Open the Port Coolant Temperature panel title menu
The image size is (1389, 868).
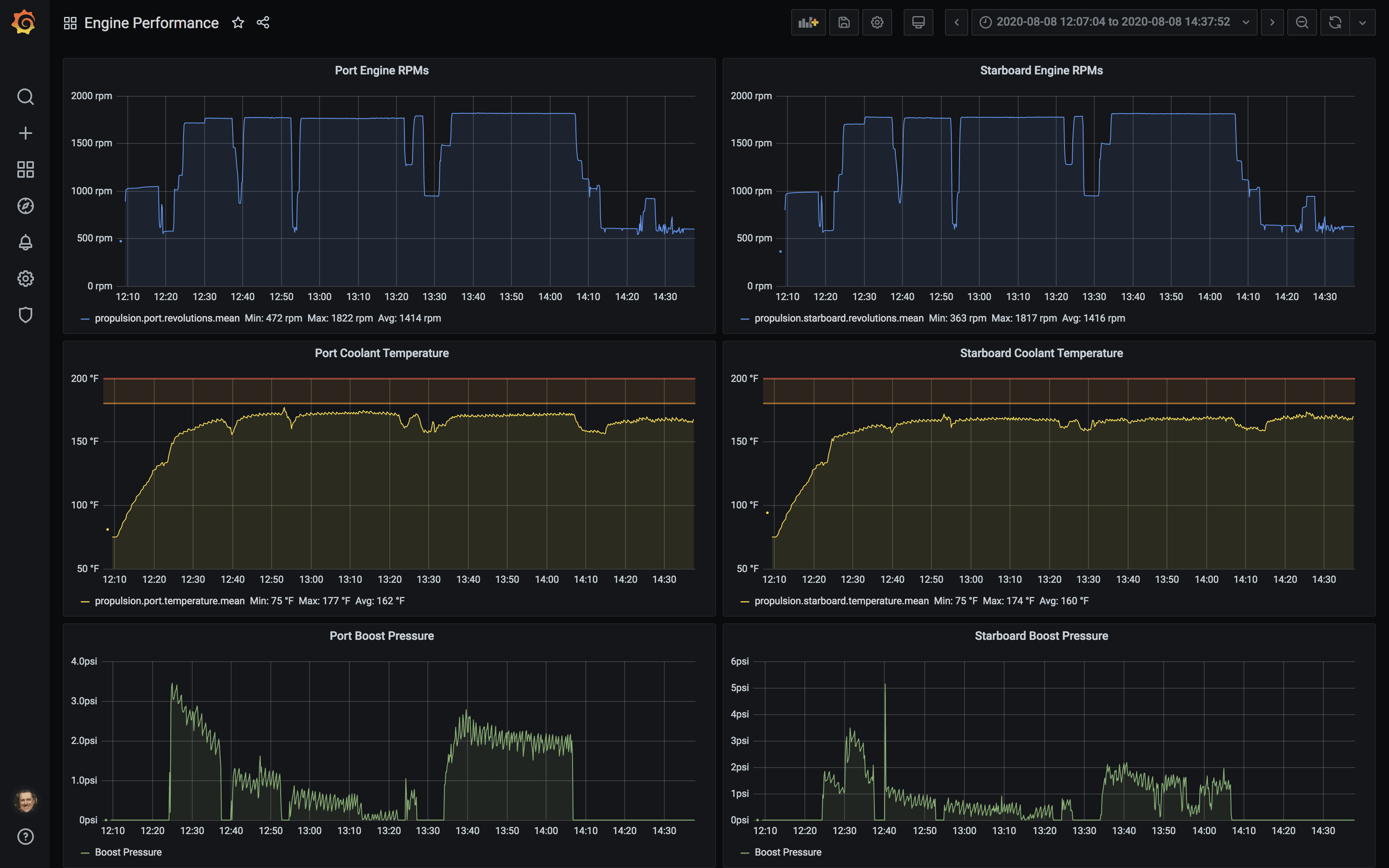pyautogui.click(x=382, y=353)
